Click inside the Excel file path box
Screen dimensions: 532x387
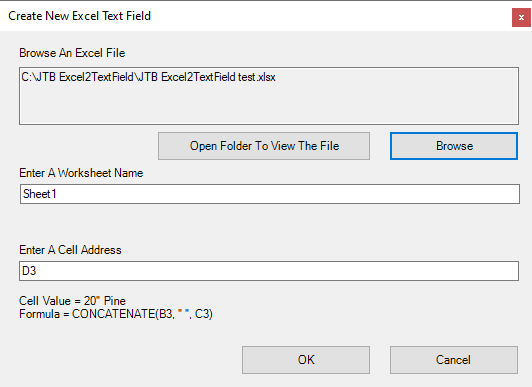click(269, 96)
